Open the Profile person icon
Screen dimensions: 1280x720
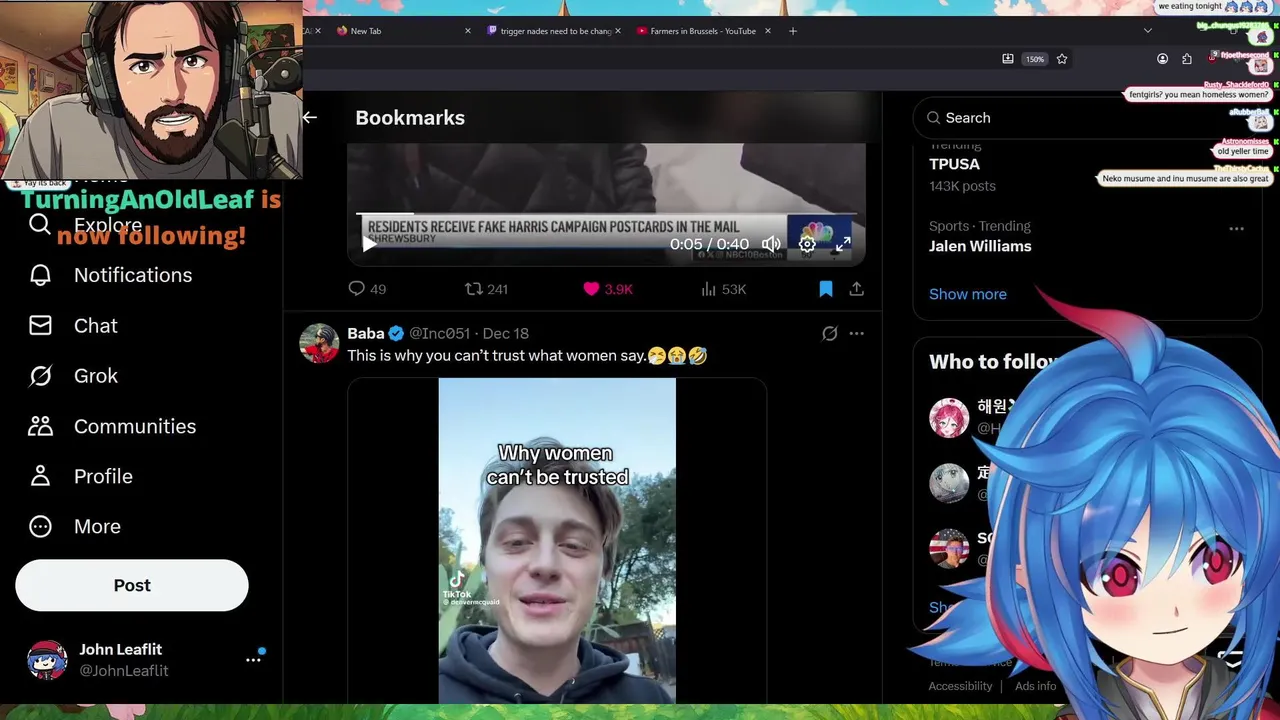point(40,476)
